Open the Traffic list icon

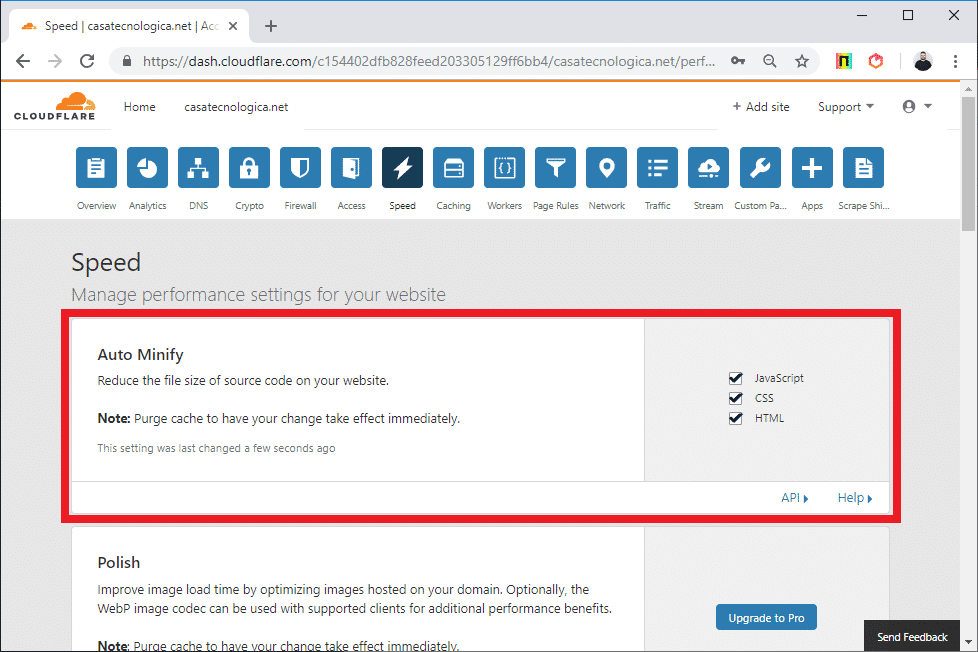[x=657, y=167]
